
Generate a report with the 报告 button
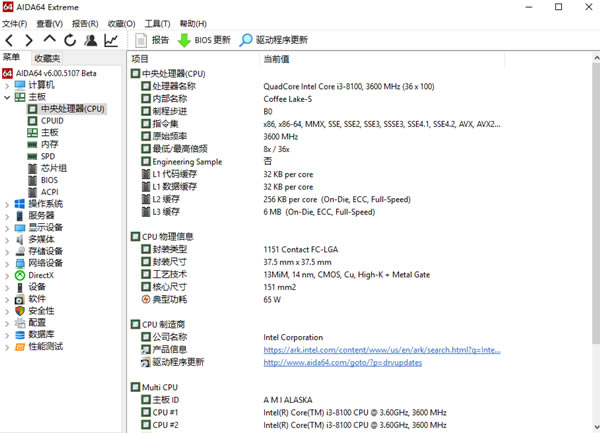(151, 40)
